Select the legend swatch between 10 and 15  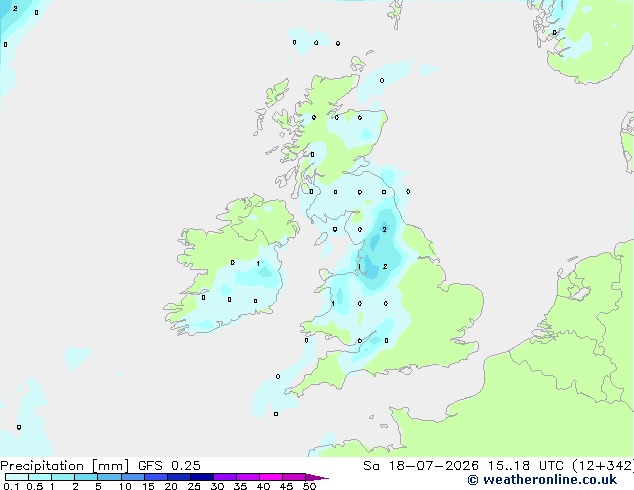(x=133, y=477)
